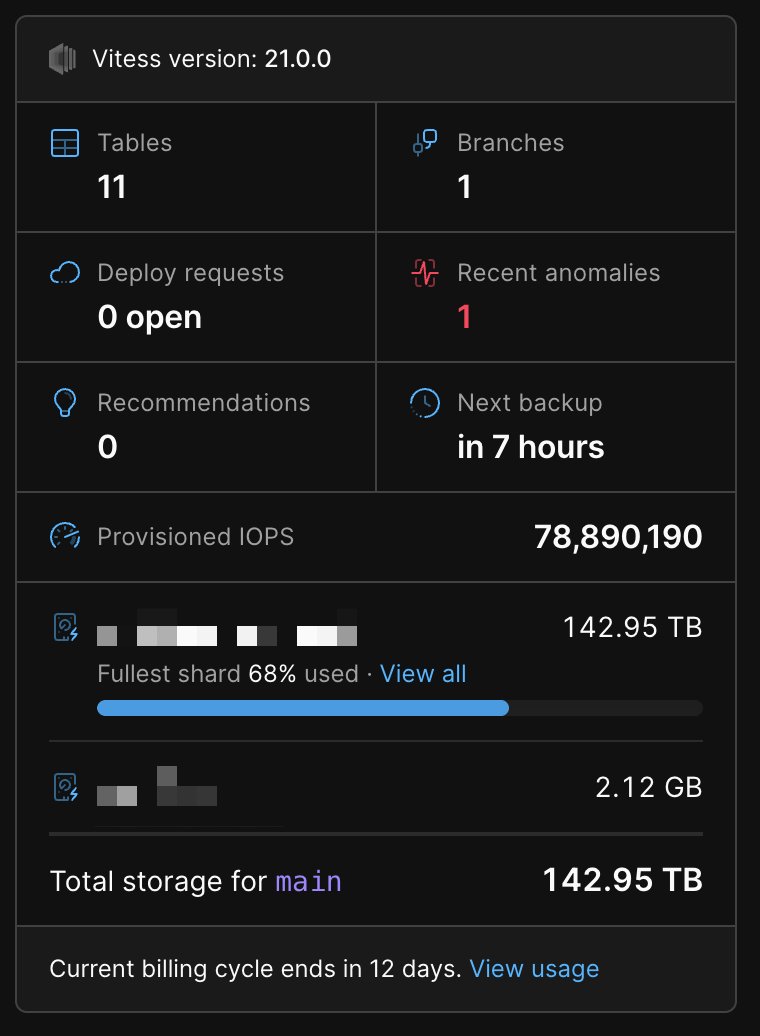
Task: Click the Next backup clock icon
Action: click(x=424, y=402)
